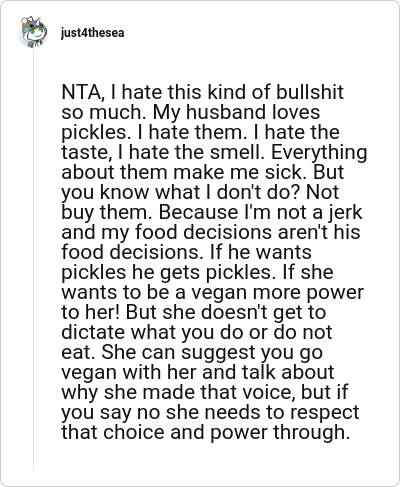Viewport: 400px width, 487px height.
Task: Select the word 'Everything' in the comment
Action: [x=319, y=152]
